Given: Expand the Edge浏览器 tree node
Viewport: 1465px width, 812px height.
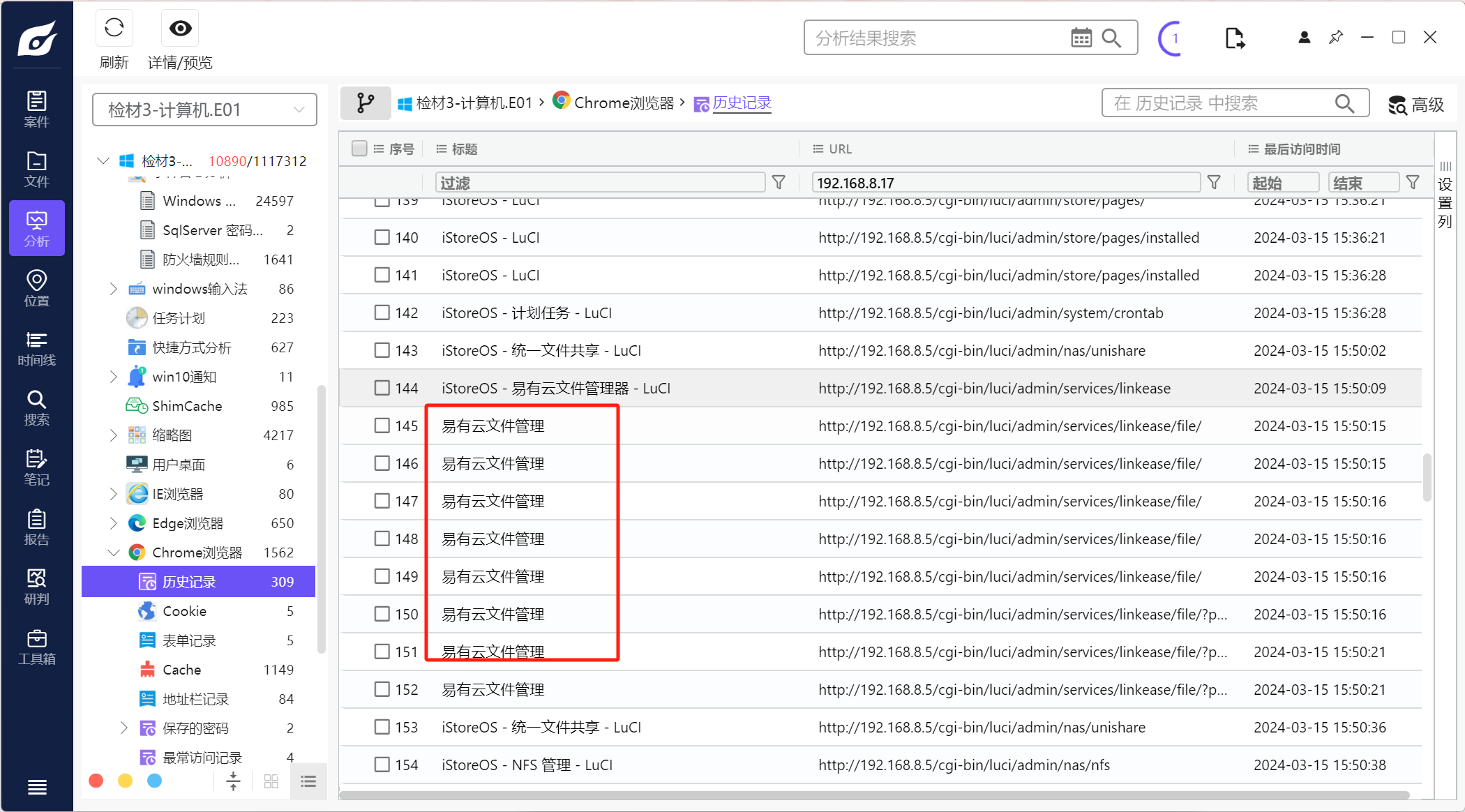Looking at the screenshot, I should tap(114, 523).
